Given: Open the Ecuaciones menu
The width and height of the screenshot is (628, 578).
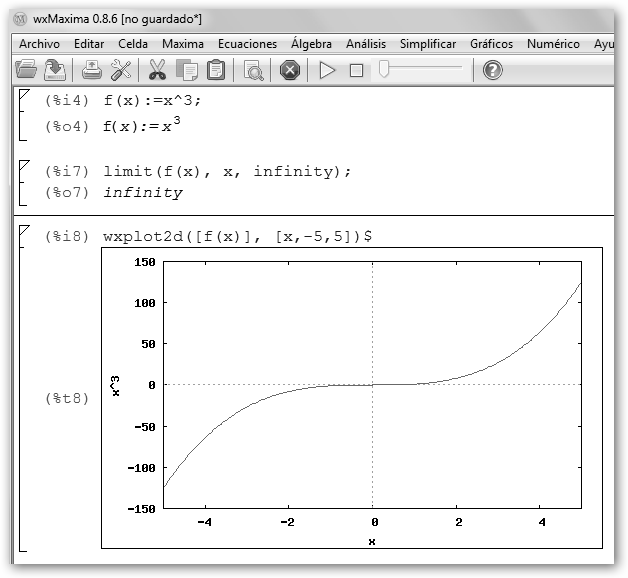Looking at the screenshot, I should pyautogui.click(x=247, y=44).
